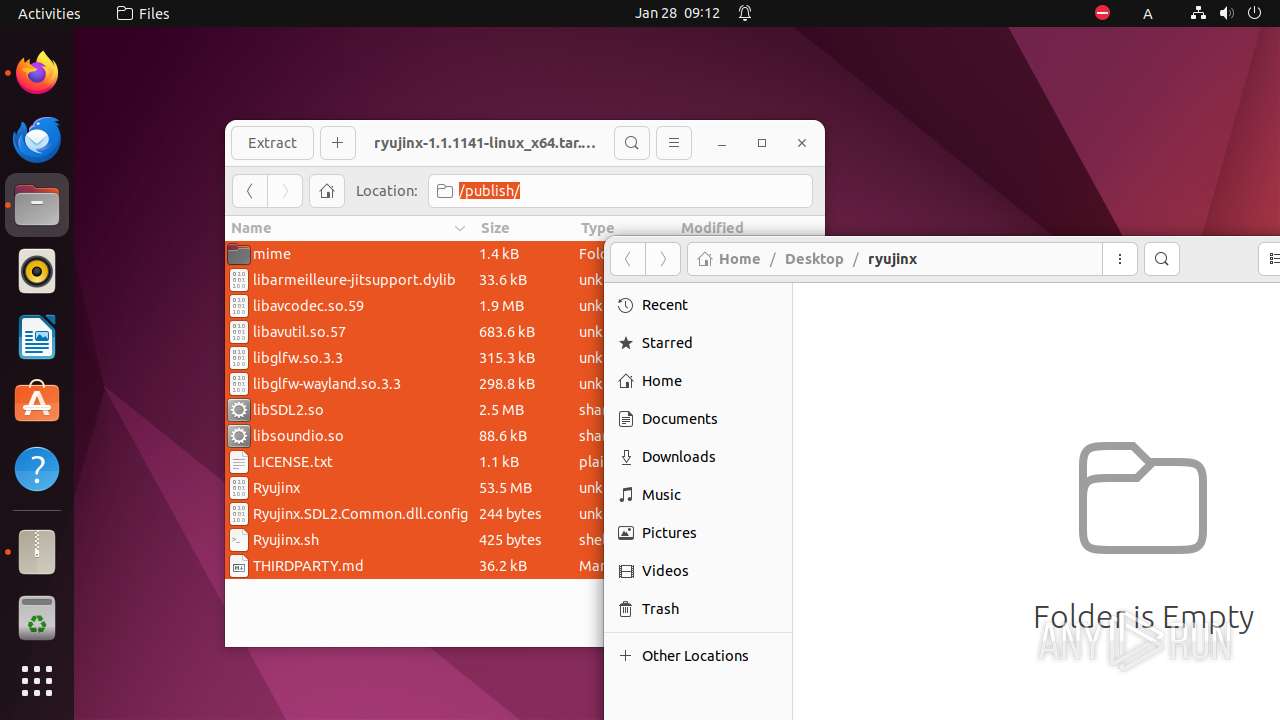Screen dimensions: 1280x720
Task: Open Activities overview
Action: 49,13
